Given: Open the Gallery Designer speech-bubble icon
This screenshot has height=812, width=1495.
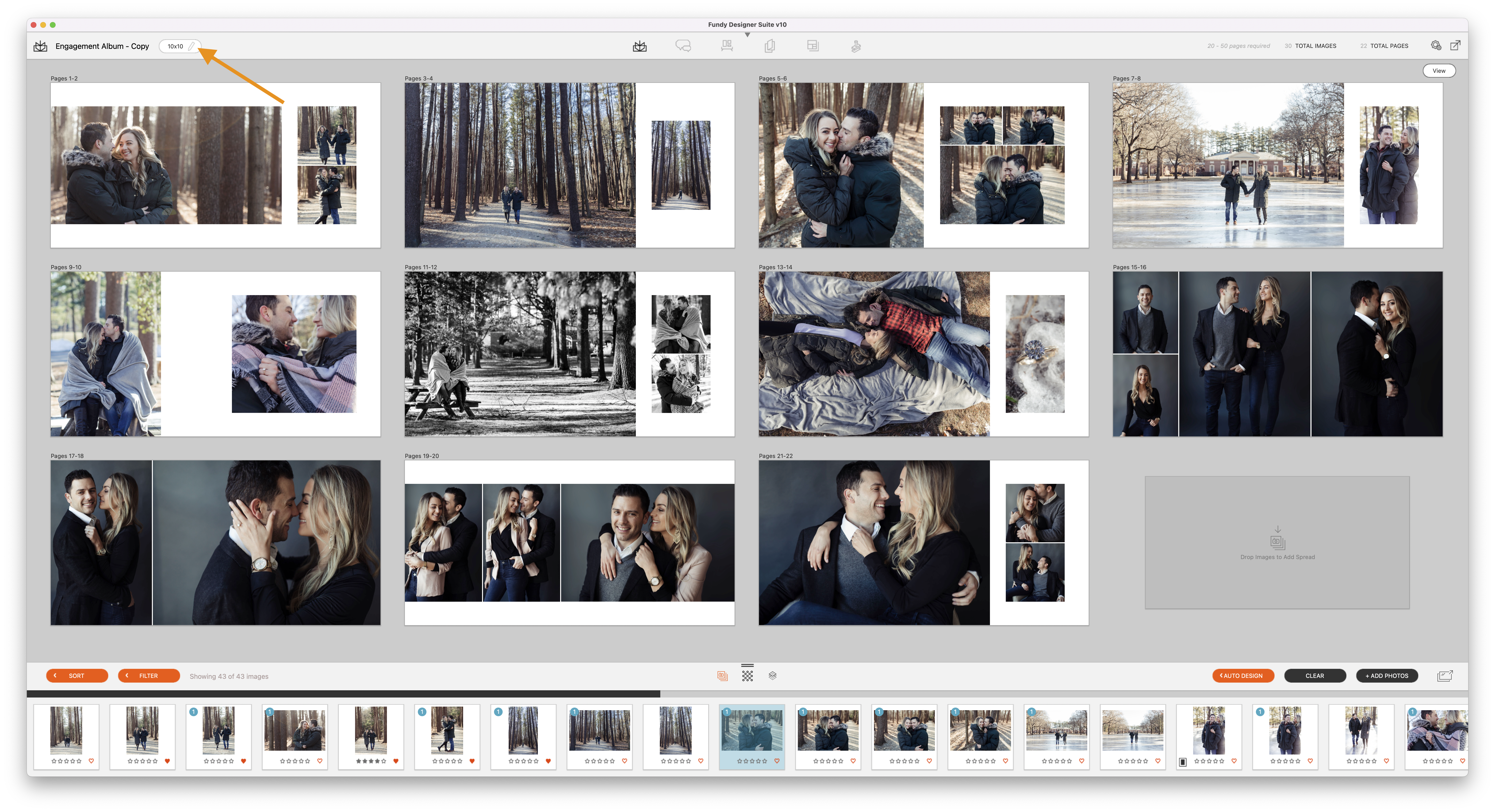Looking at the screenshot, I should pyautogui.click(x=683, y=46).
